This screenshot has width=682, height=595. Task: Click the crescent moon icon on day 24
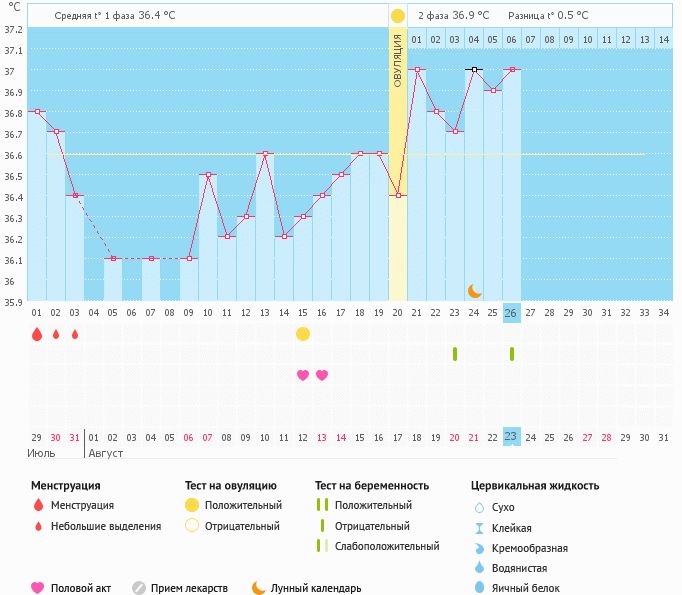coord(474,291)
